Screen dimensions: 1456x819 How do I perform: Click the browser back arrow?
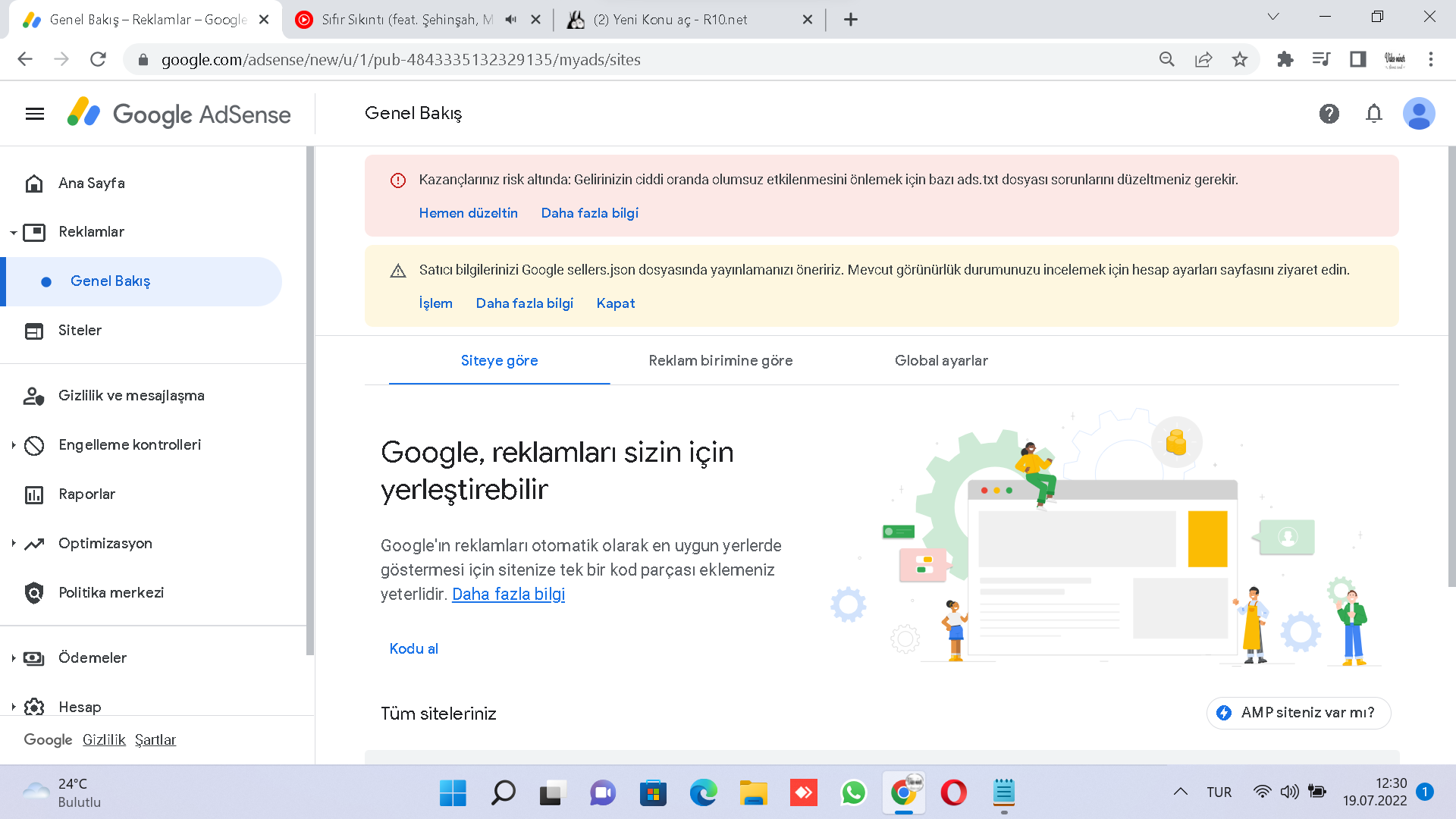[25, 59]
